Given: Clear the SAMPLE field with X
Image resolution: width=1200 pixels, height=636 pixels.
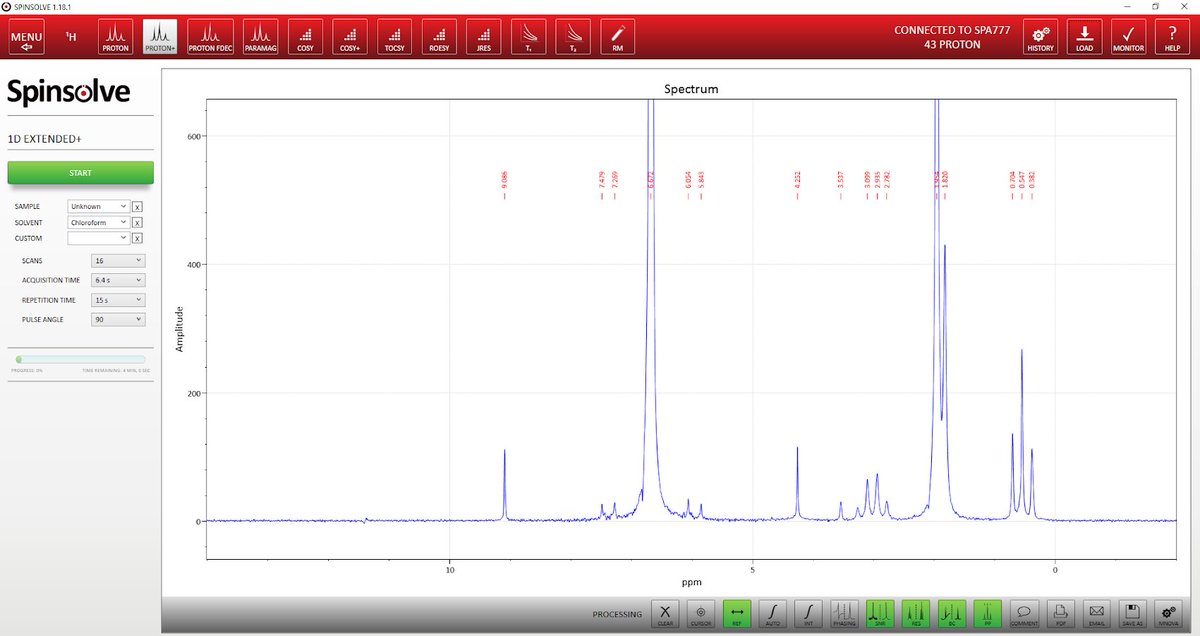Looking at the screenshot, I should tap(137, 206).
